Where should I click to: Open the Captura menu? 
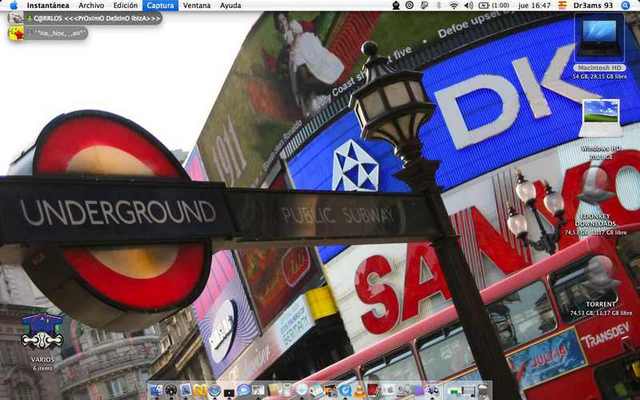coord(160,5)
